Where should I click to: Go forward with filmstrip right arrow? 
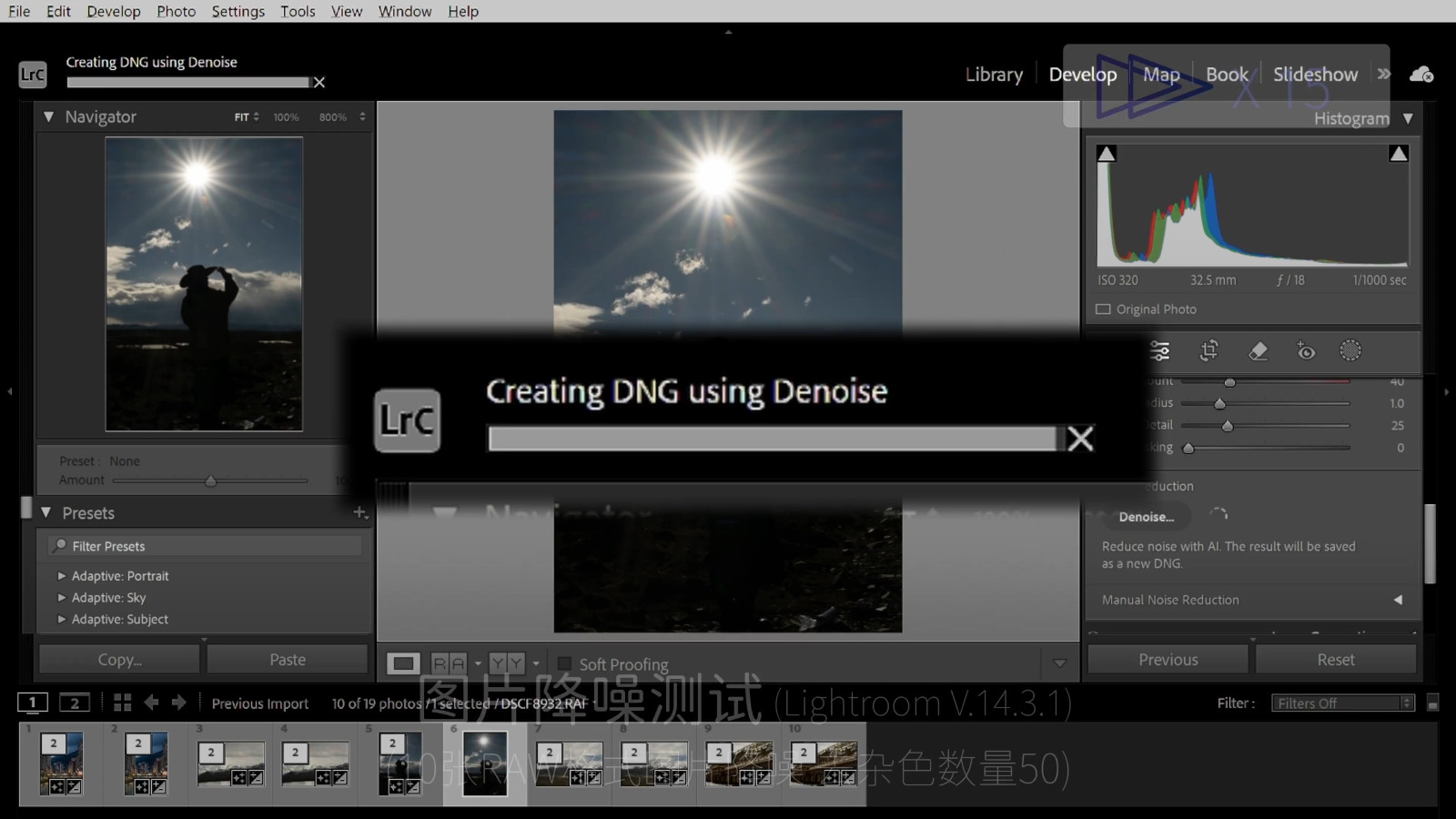click(x=179, y=703)
